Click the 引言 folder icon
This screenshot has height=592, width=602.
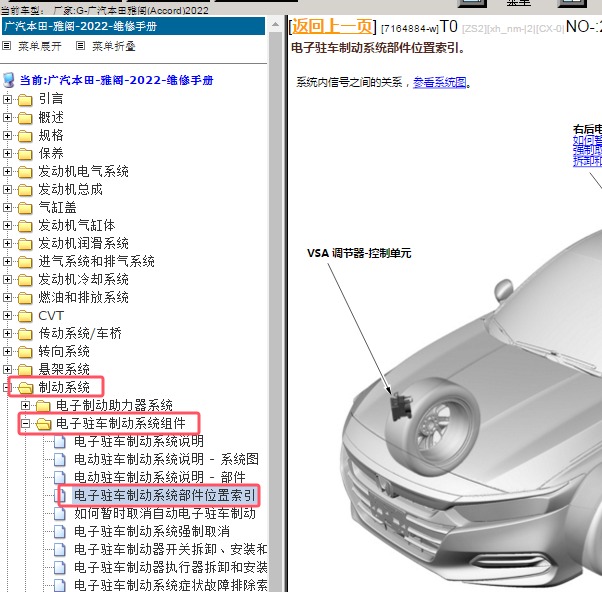pyautogui.click(x=25, y=99)
